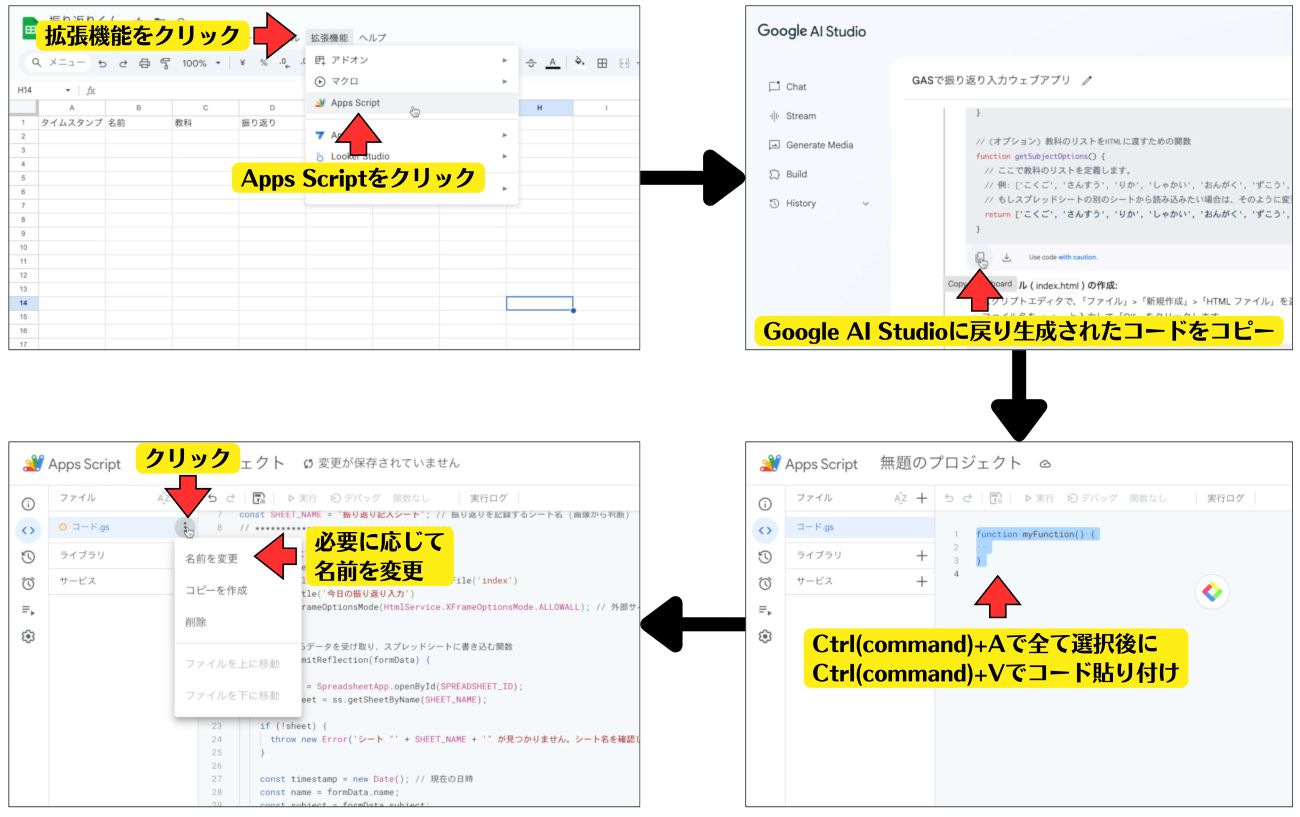Open the ヘルプ menu in Google Sheets

[x=372, y=38]
